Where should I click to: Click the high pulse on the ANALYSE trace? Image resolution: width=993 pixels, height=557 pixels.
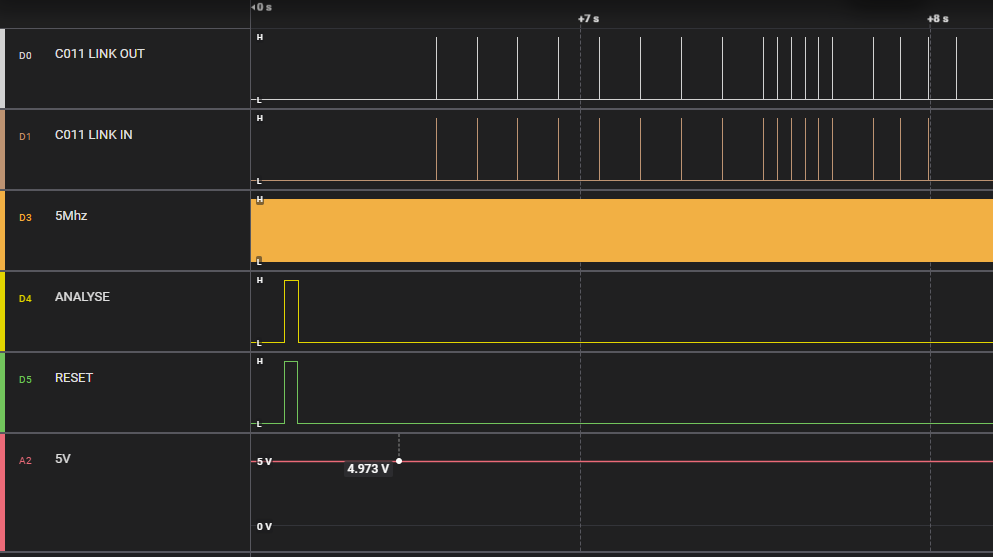(x=291, y=310)
